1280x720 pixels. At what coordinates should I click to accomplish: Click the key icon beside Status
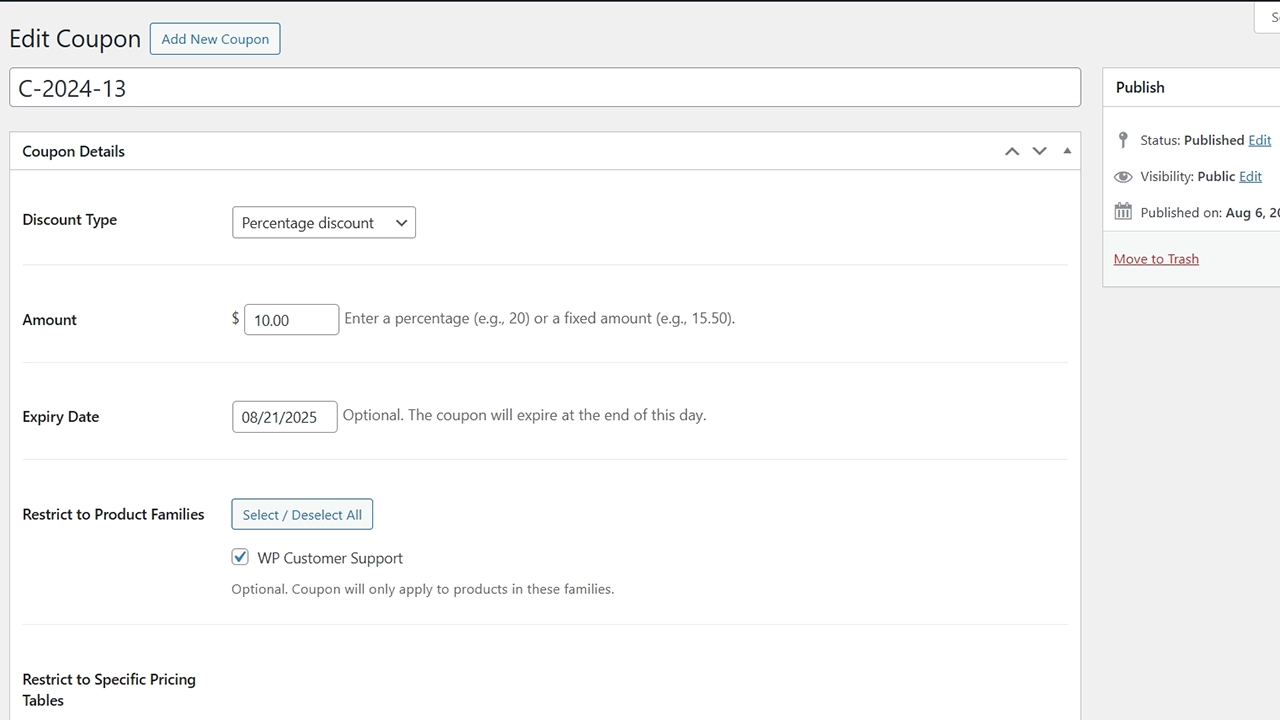(x=1123, y=140)
